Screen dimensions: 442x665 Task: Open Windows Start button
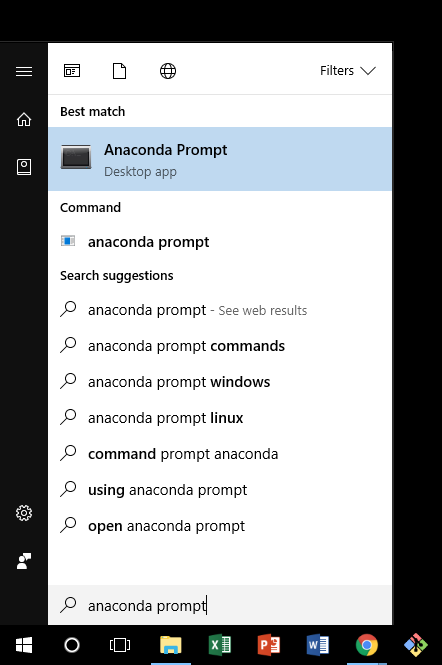(24, 645)
